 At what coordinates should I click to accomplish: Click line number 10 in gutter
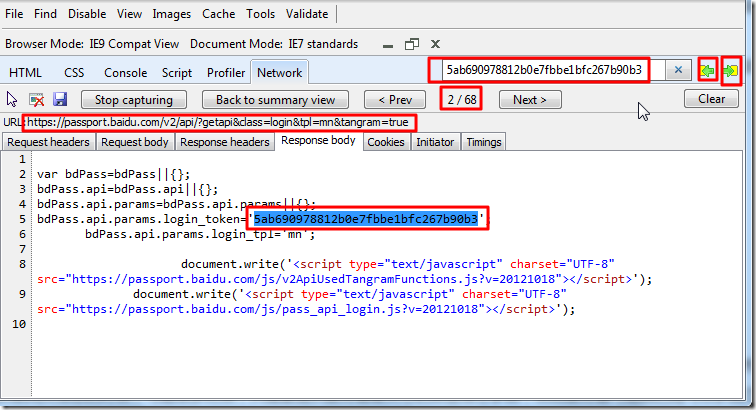[19, 324]
